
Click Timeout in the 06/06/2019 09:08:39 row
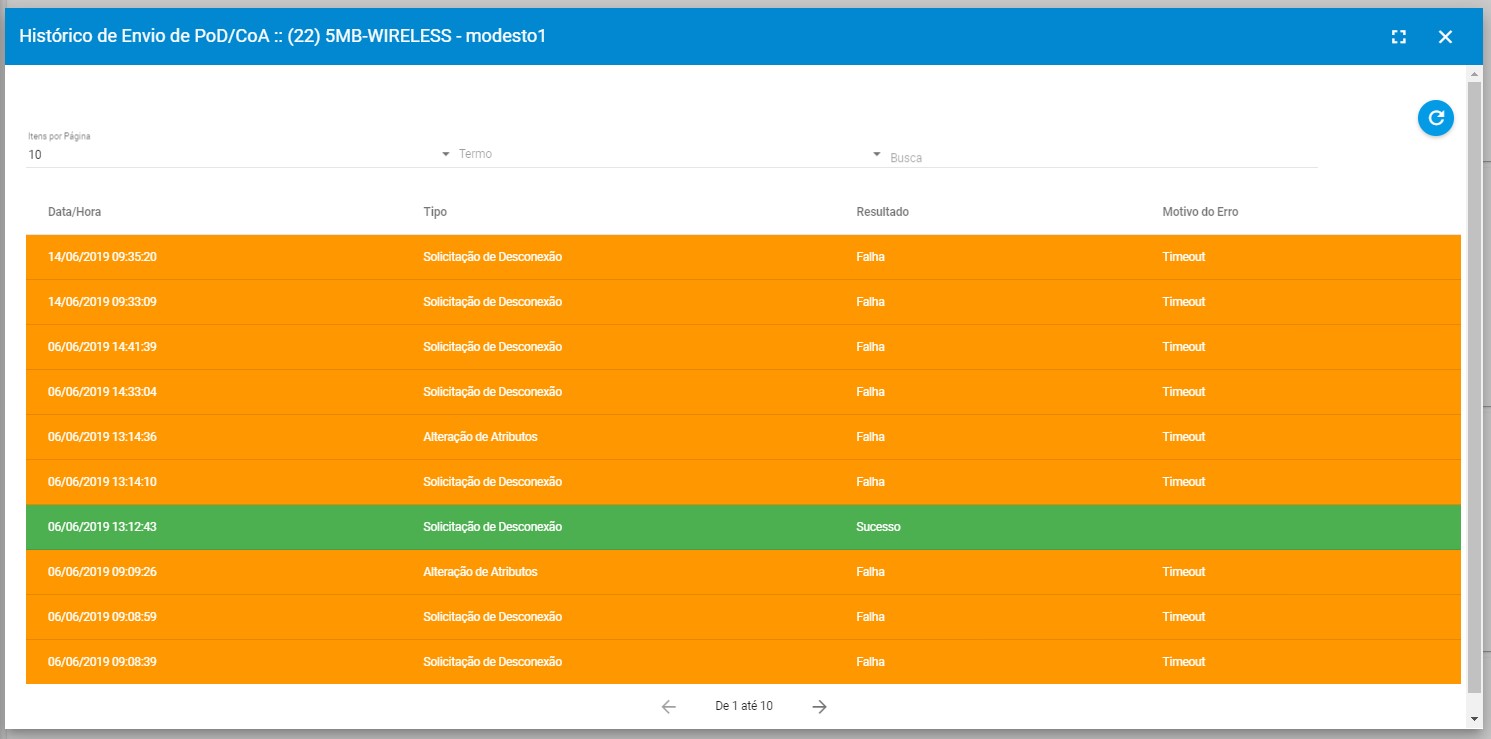(x=1183, y=662)
